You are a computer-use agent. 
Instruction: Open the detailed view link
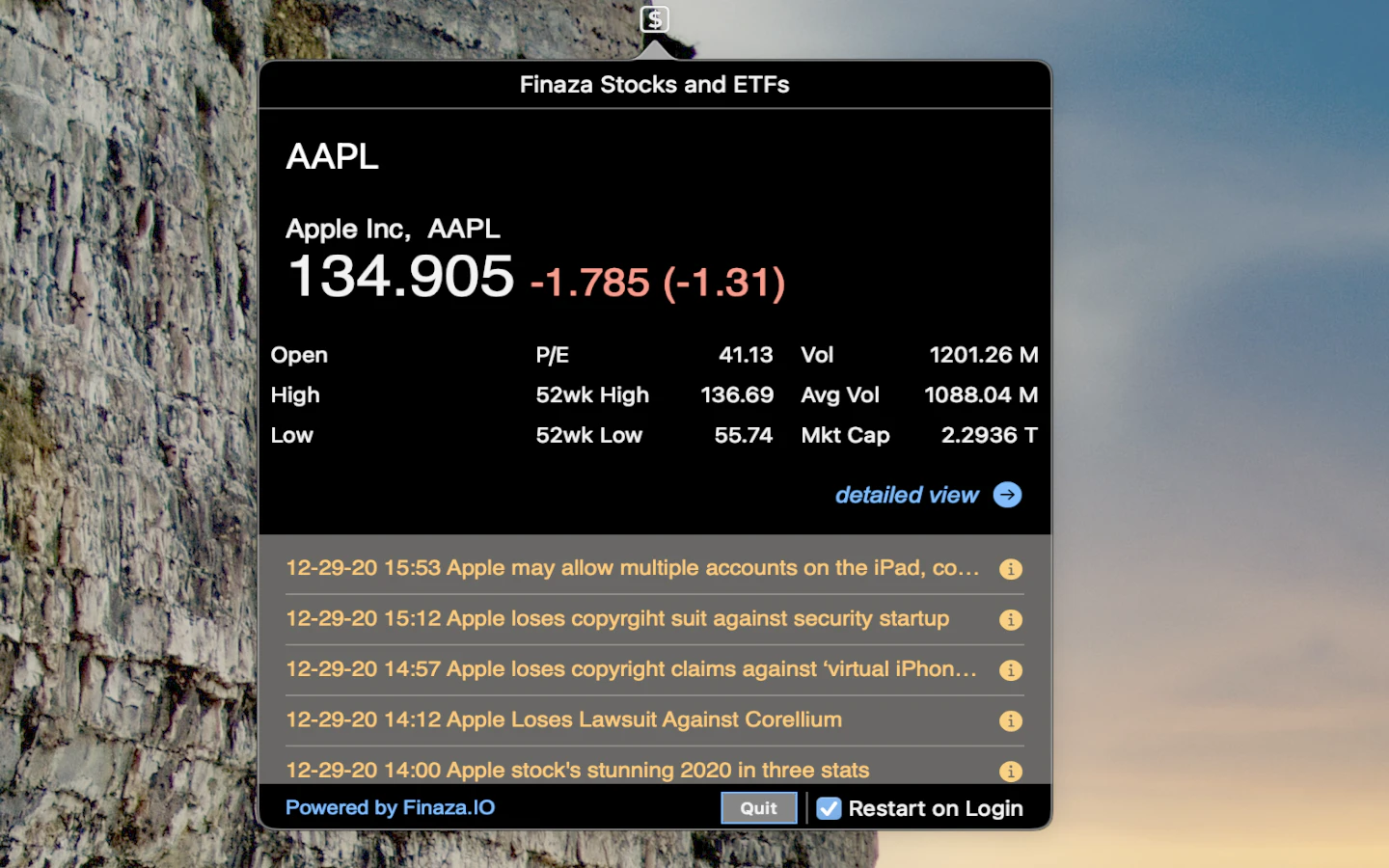(x=907, y=495)
